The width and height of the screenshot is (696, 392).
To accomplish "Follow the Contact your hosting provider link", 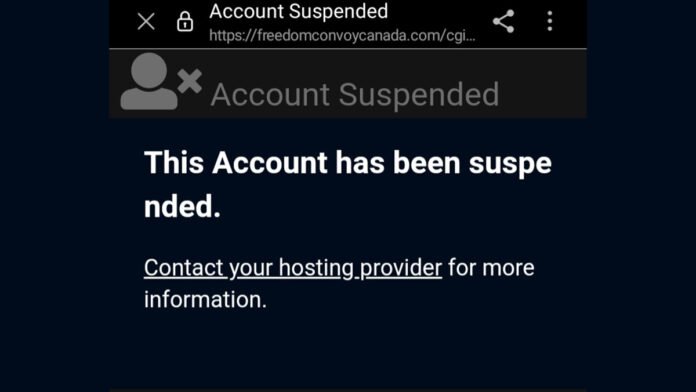I will click(x=293, y=268).
